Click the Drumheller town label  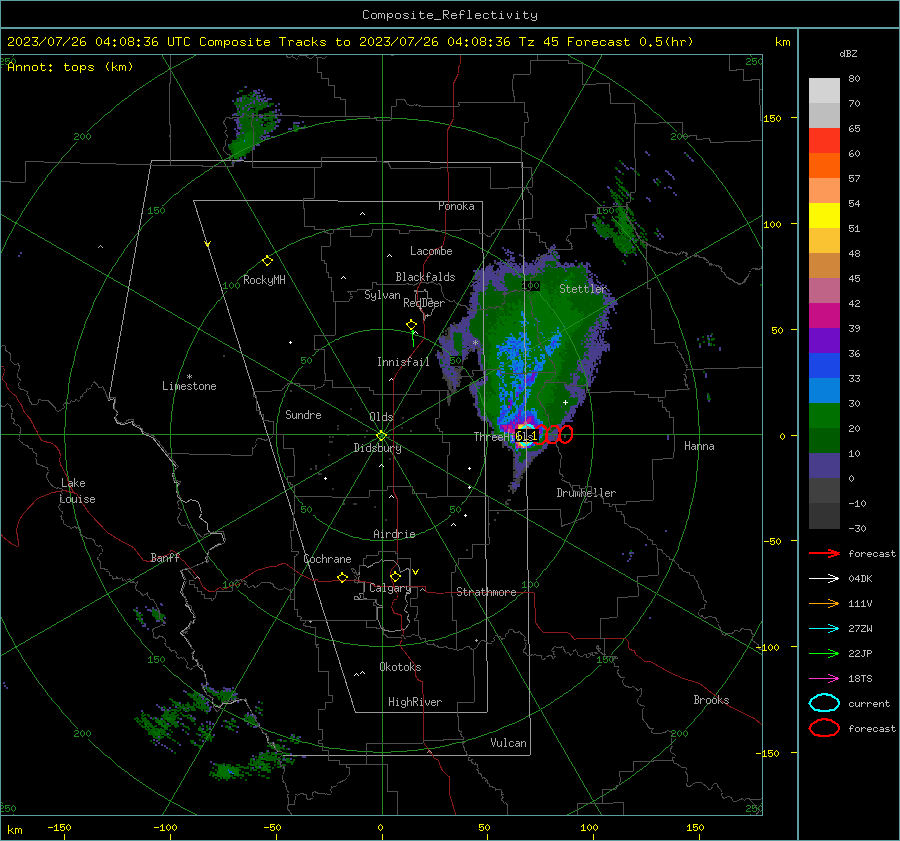(x=586, y=493)
